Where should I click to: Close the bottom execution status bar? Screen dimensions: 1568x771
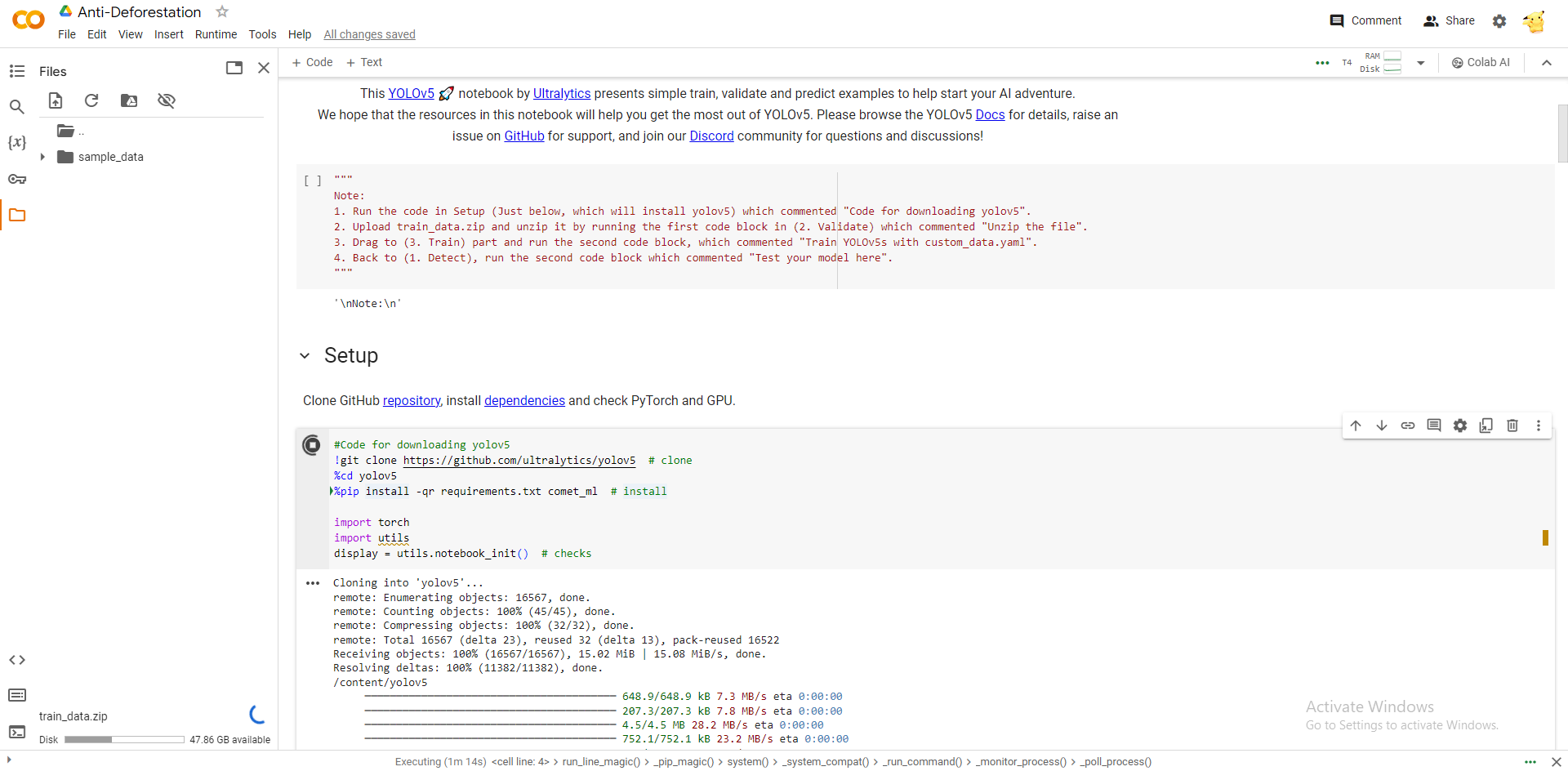point(1556,762)
